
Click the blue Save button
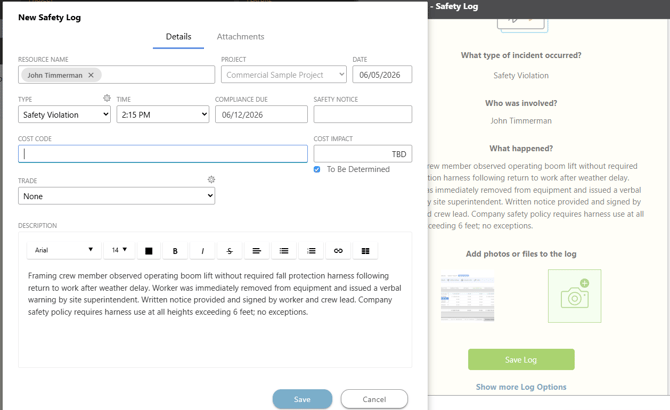pyautogui.click(x=302, y=399)
